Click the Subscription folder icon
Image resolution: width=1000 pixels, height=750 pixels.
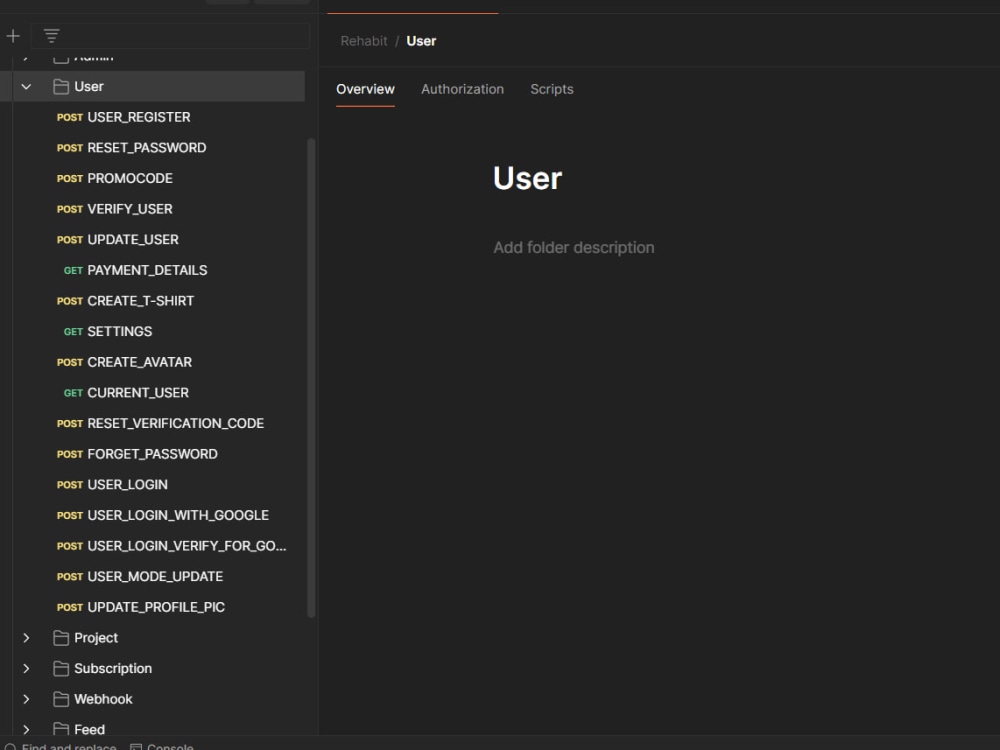[61, 668]
